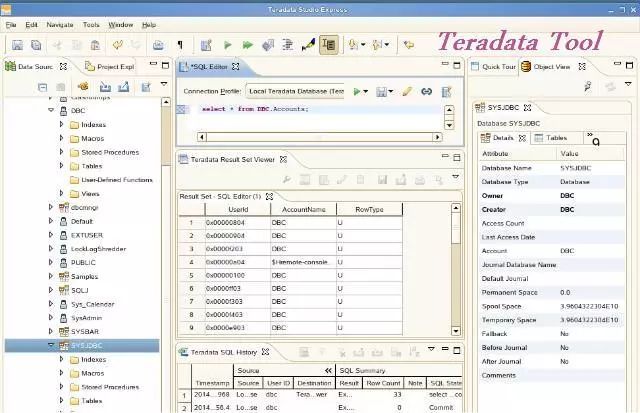Viewport: 640px width, 413px height.
Task: Open the Connection Profile dropdown
Action: pyautogui.click(x=296, y=91)
